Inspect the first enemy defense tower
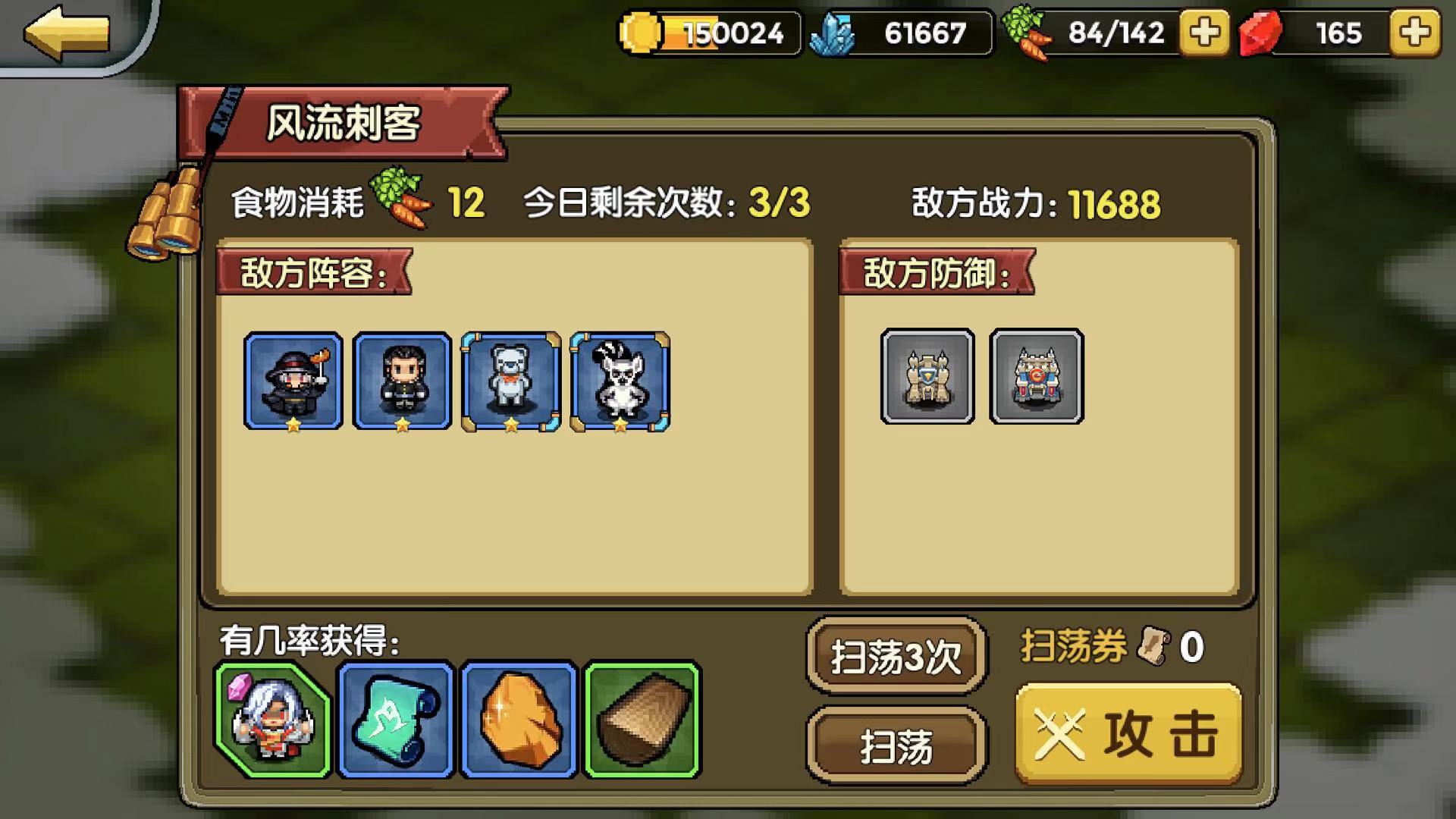1456x819 pixels. pos(927,376)
